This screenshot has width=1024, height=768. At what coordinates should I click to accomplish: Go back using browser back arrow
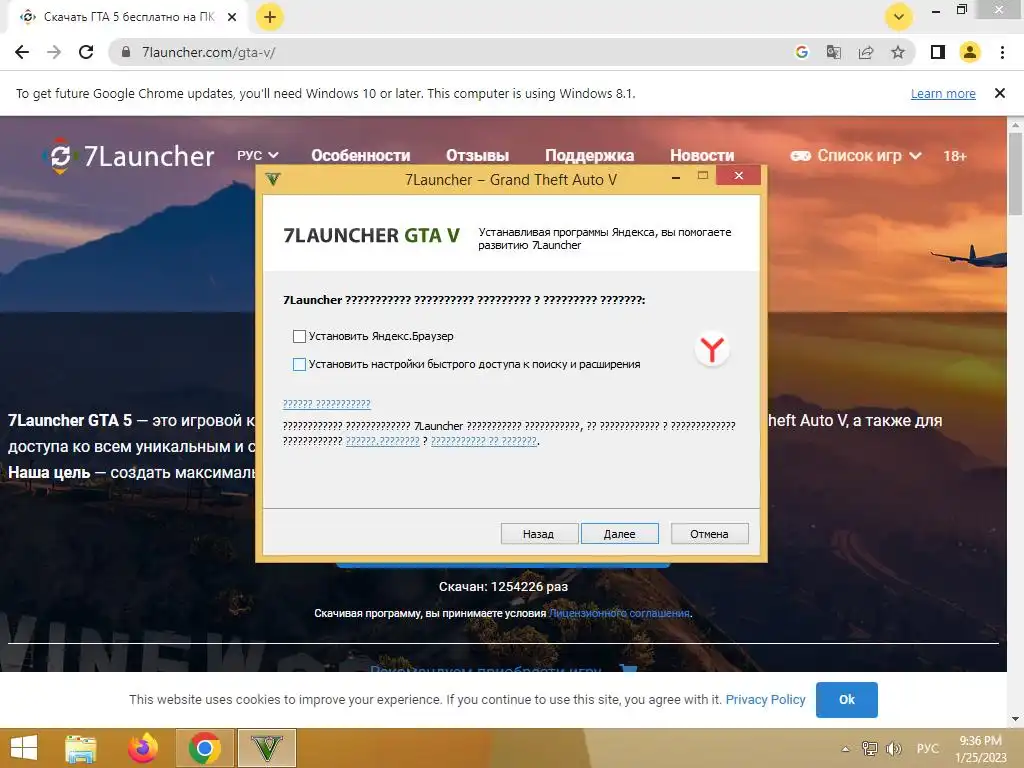(x=22, y=52)
